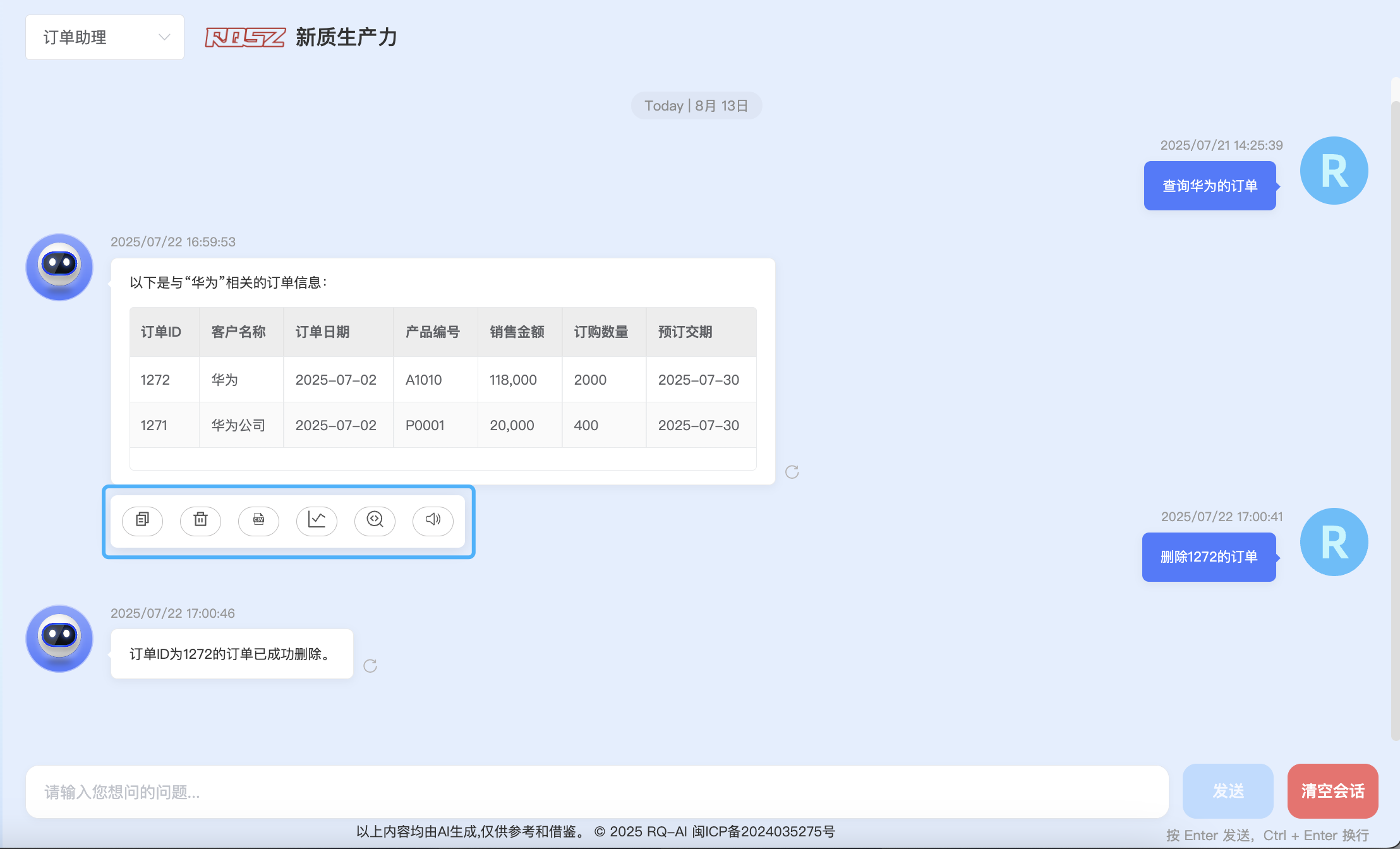
Task: Click the 发送 send button
Action: pyautogui.click(x=1228, y=791)
